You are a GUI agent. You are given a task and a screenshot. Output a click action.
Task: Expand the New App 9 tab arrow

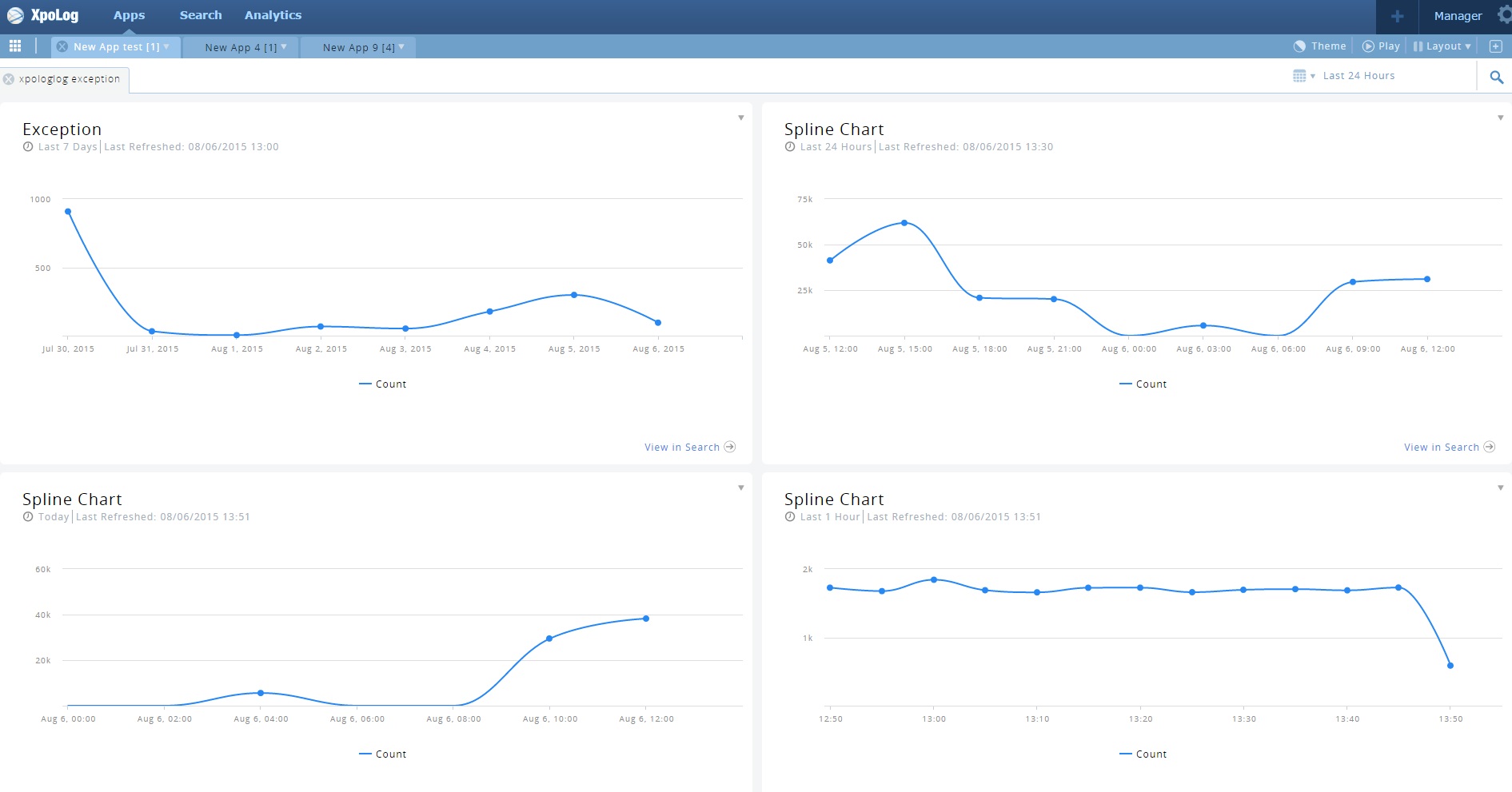[x=401, y=47]
